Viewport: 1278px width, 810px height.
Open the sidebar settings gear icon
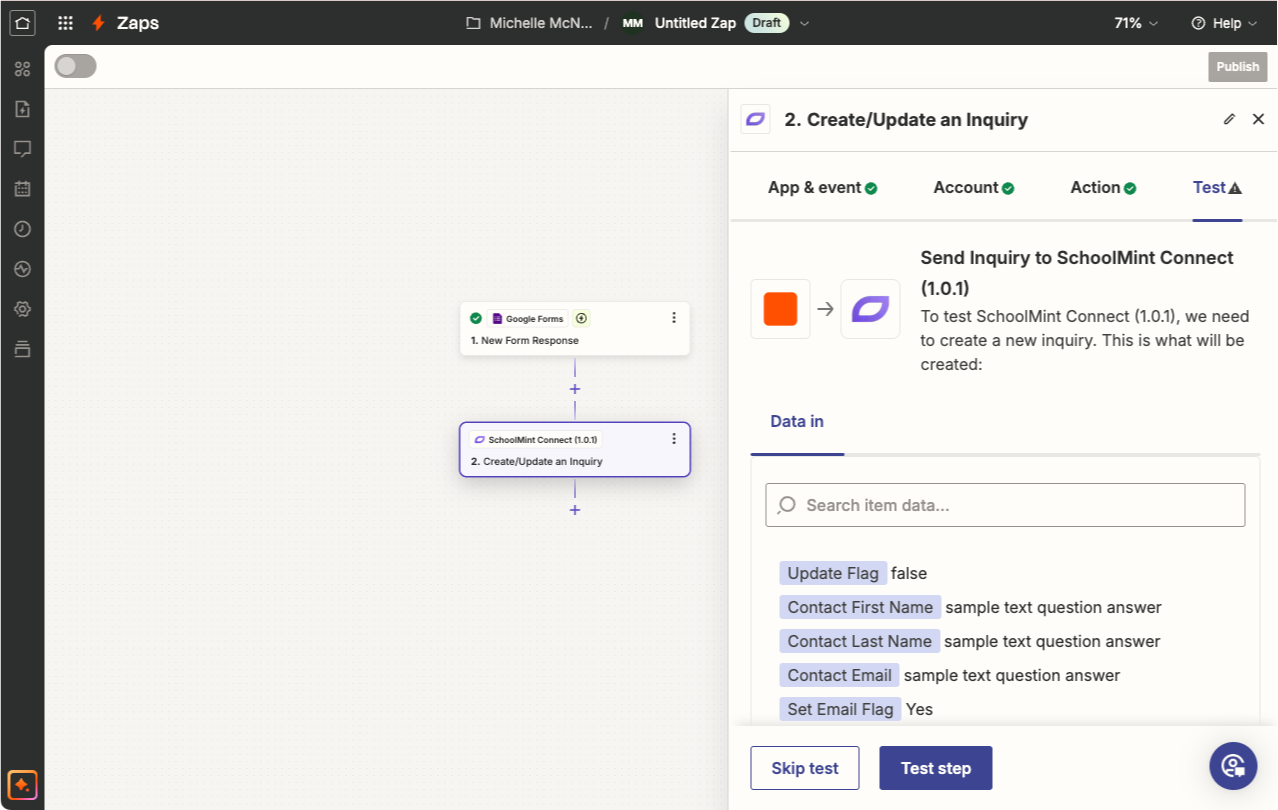pyautogui.click(x=22, y=309)
